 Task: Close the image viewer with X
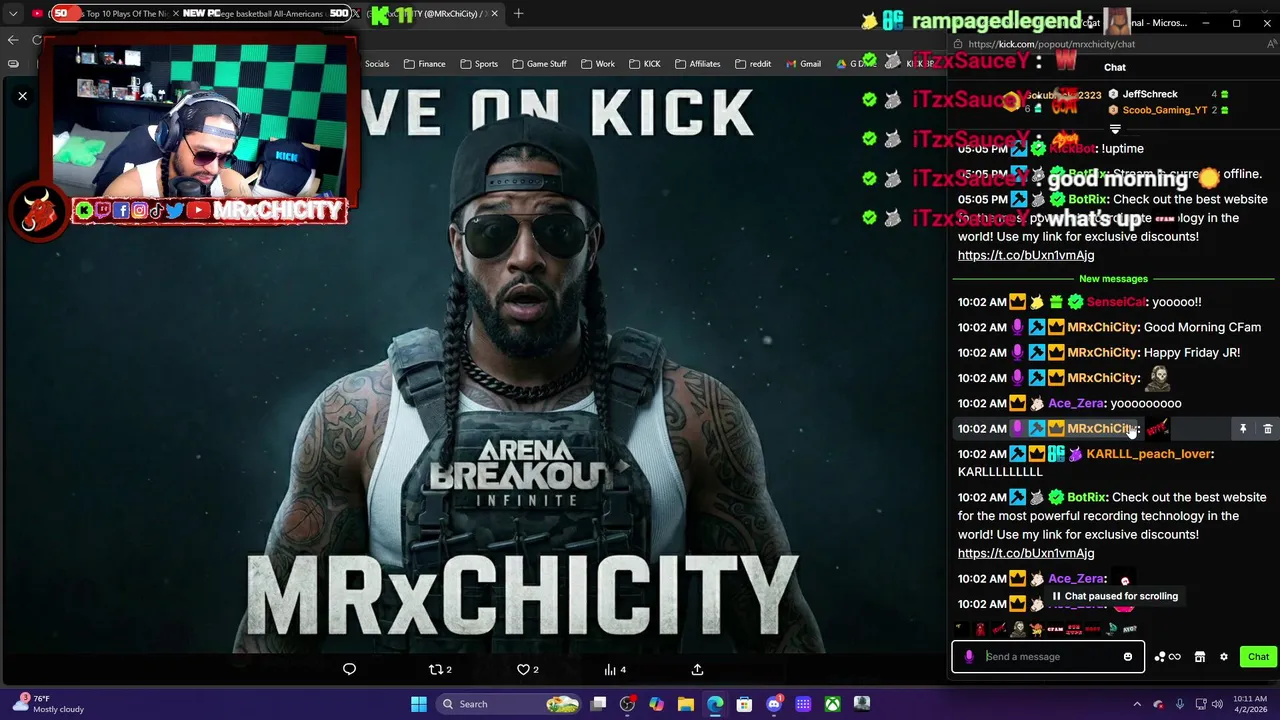(x=22, y=96)
